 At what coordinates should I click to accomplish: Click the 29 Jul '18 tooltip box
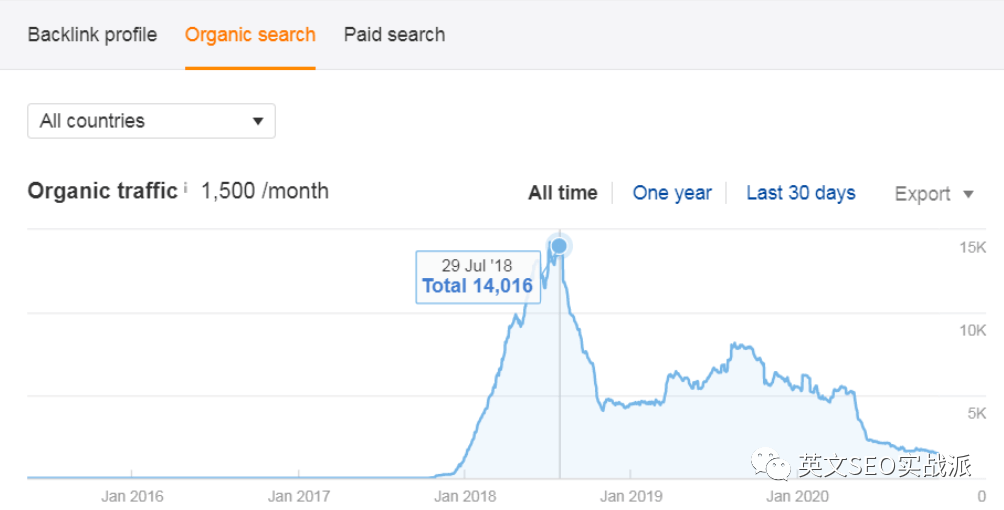pyautogui.click(x=478, y=277)
